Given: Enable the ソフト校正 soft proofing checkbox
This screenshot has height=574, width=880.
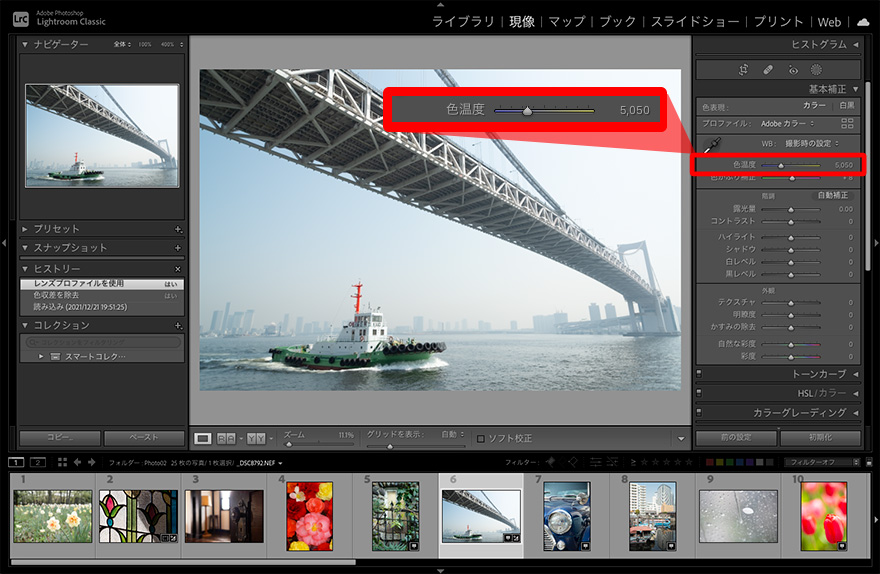Looking at the screenshot, I should point(481,438).
